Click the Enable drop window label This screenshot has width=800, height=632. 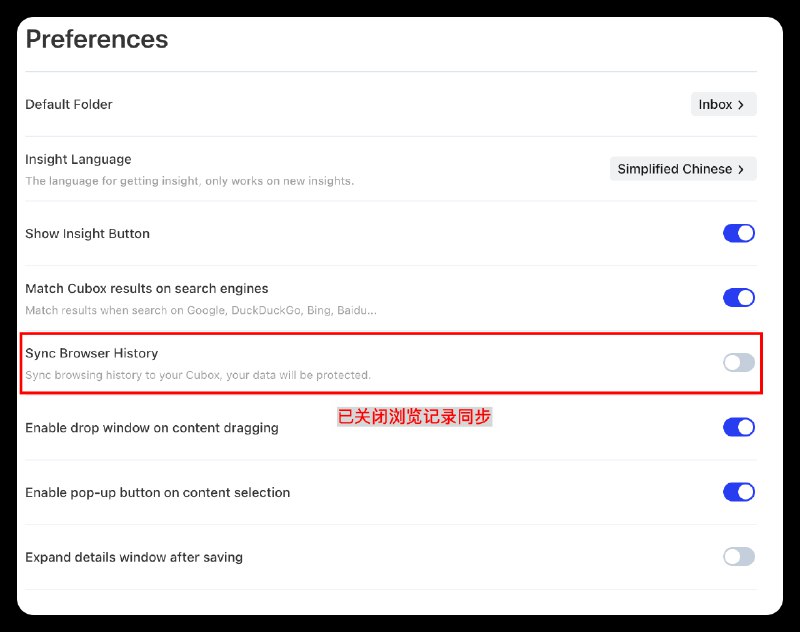coord(152,427)
